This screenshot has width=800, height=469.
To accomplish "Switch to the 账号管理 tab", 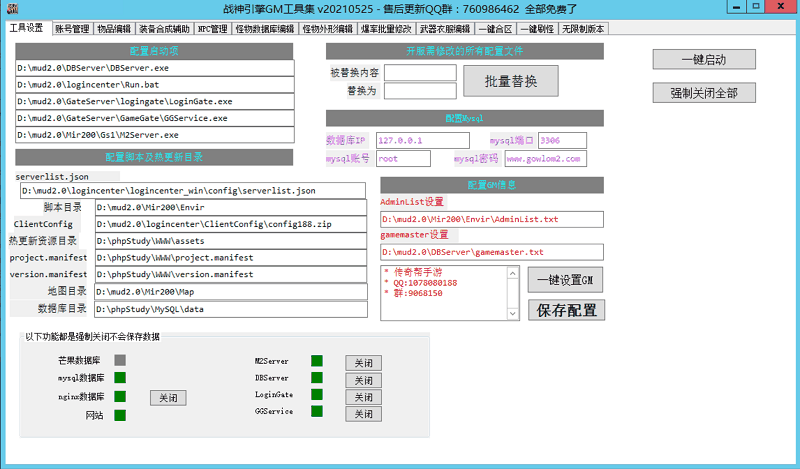I will coord(72,29).
